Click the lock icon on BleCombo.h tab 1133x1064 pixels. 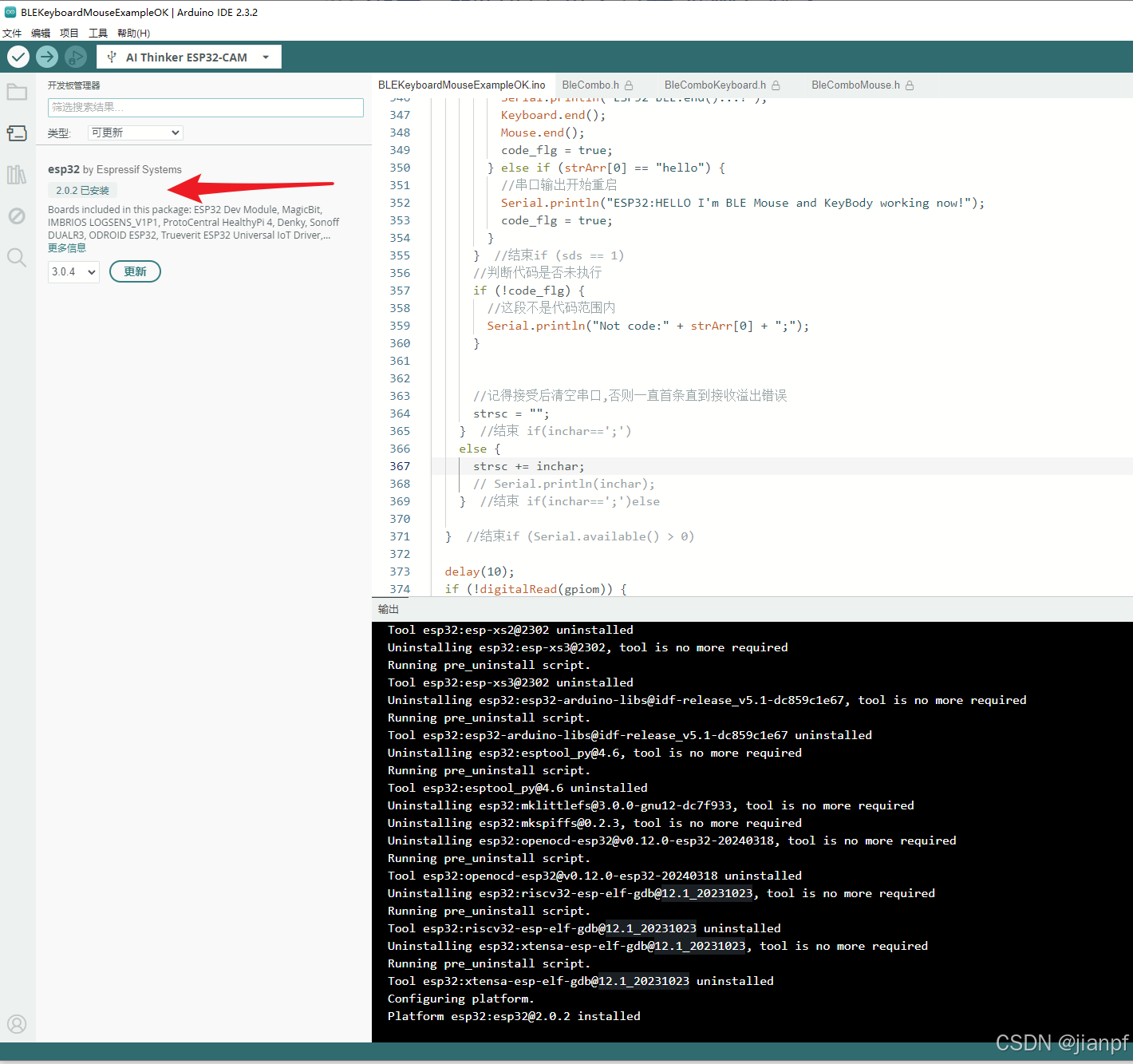(x=629, y=85)
